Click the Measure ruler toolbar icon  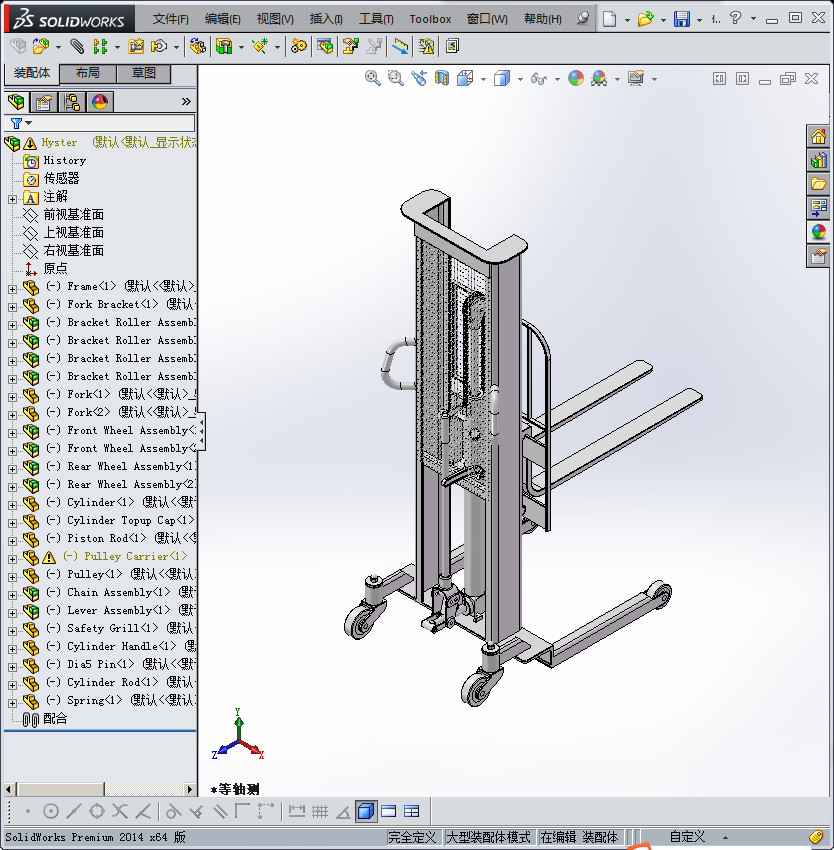[x=400, y=47]
